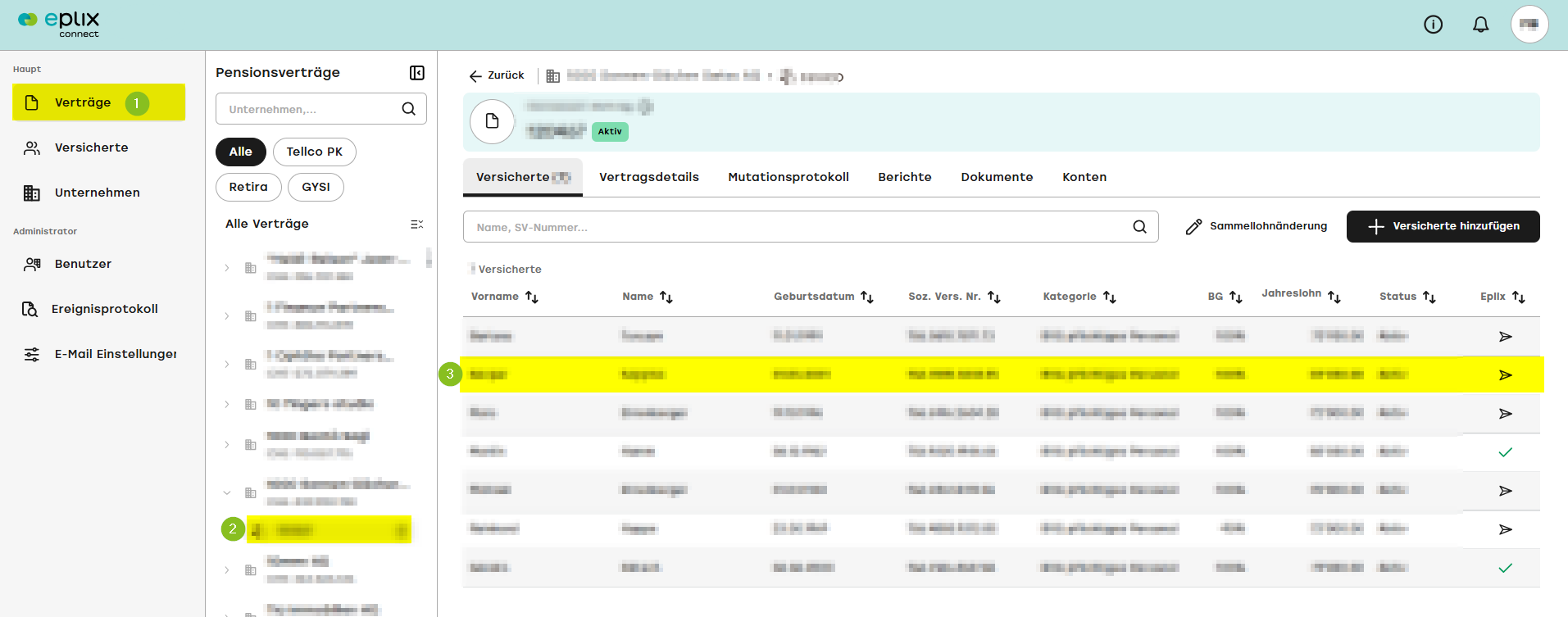This screenshot has width=1568, height=617.
Task: Click the Alle Verträge heading
Action: tap(267, 224)
